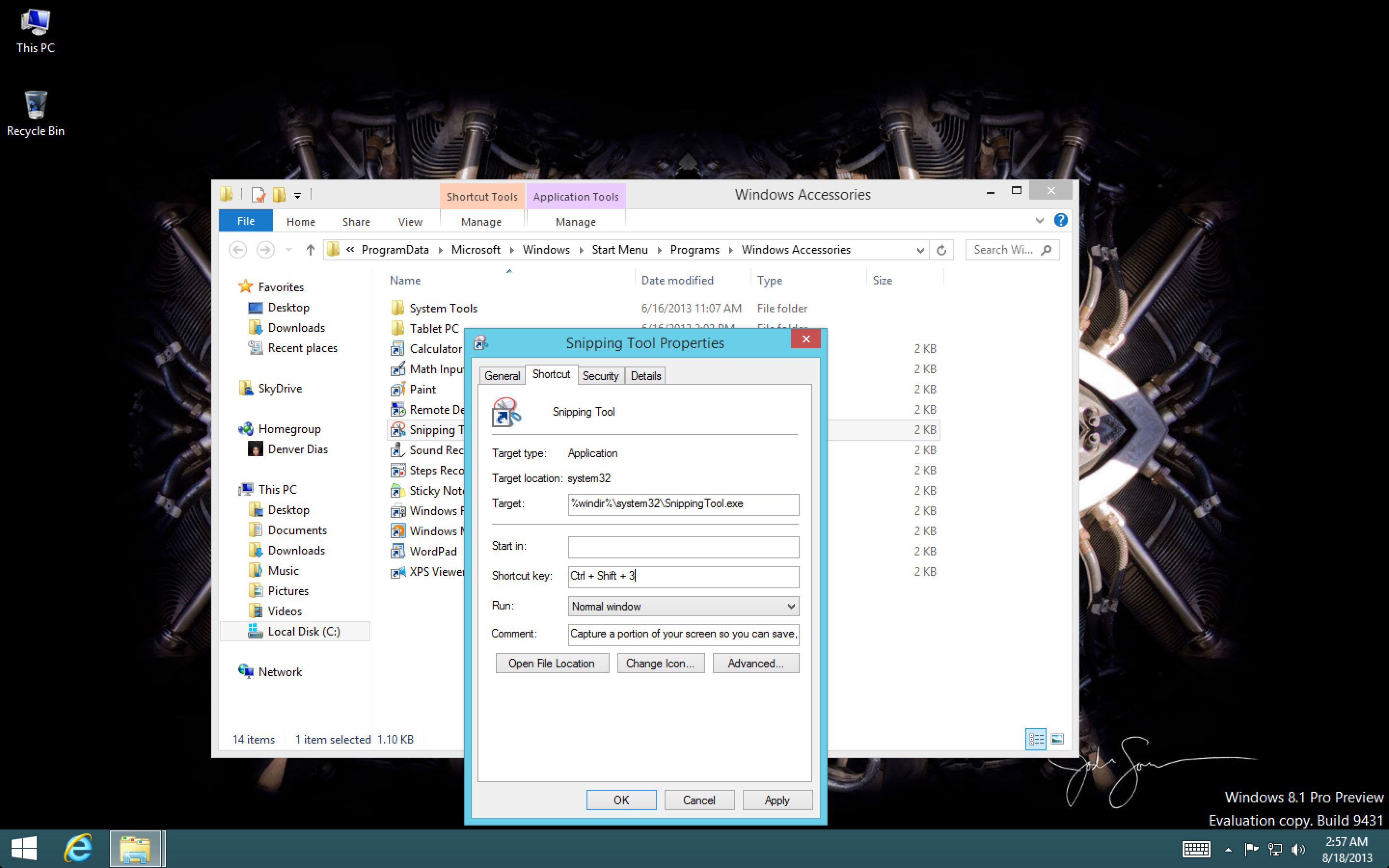Open Action Center flag icon in tray
This screenshot has height=868, width=1389.
(x=1251, y=849)
